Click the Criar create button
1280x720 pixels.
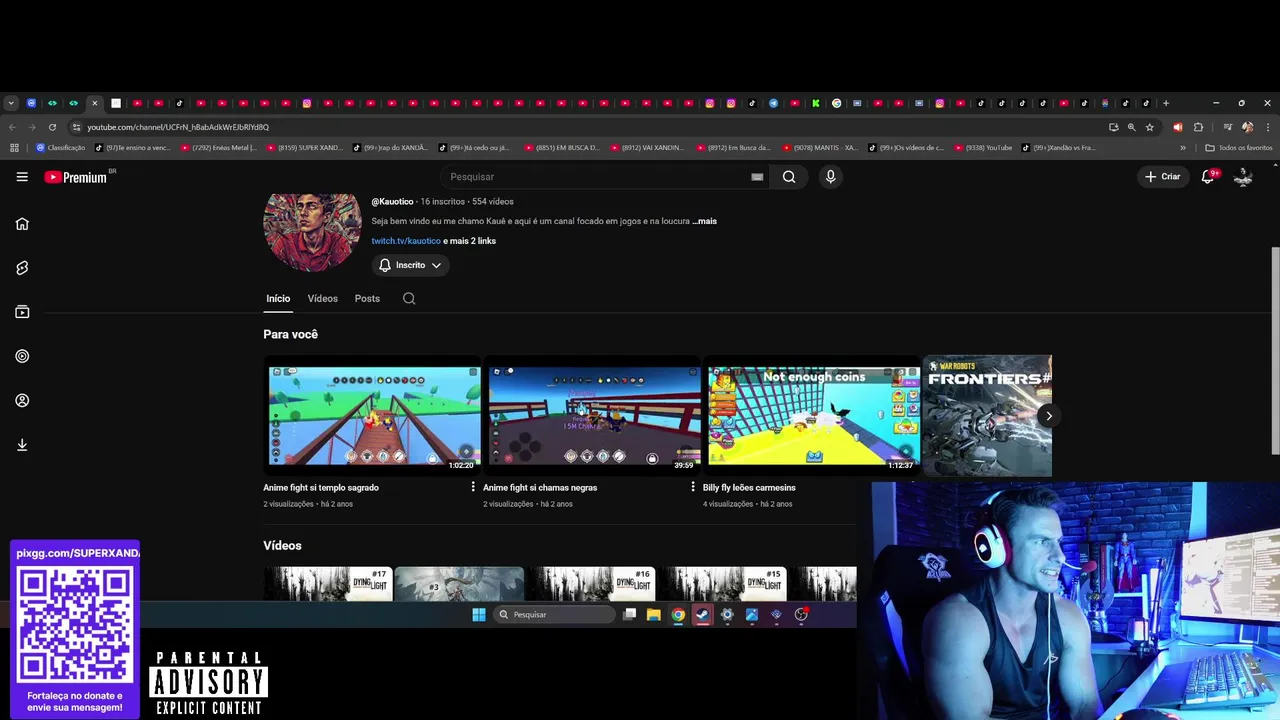click(1163, 177)
